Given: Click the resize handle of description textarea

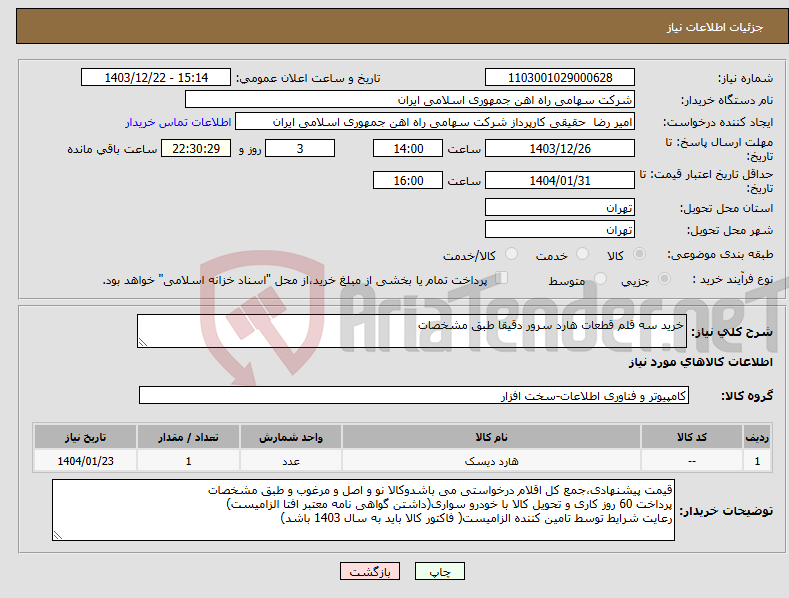Looking at the screenshot, I should pyautogui.click(x=143, y=342).
